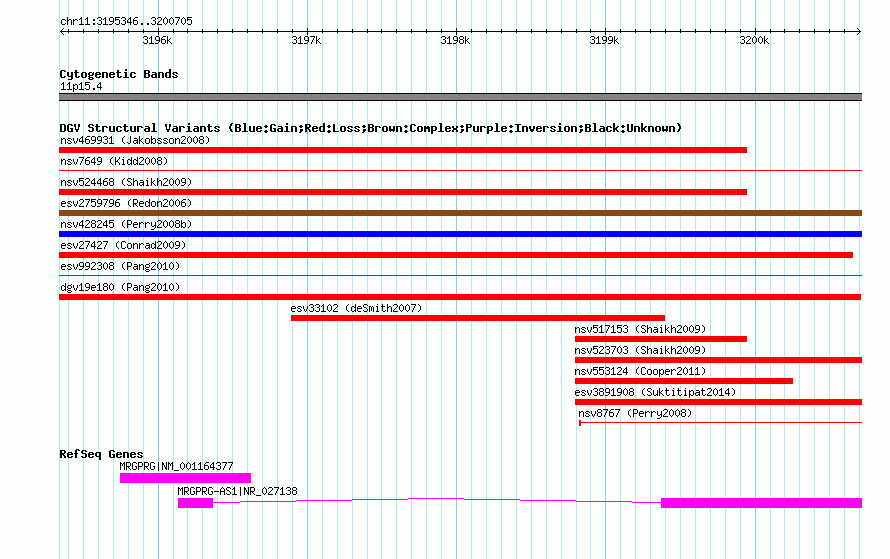
Task: Click esv27427 (Conrad2009) variant label
Action: (x=123, y=245)
